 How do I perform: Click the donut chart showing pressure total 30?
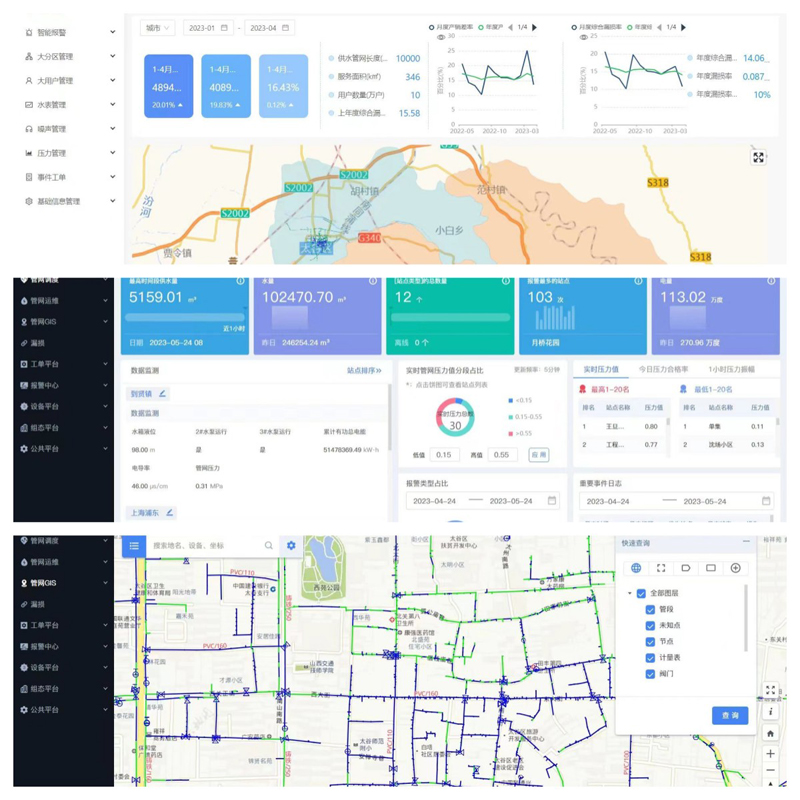[454, 423]
